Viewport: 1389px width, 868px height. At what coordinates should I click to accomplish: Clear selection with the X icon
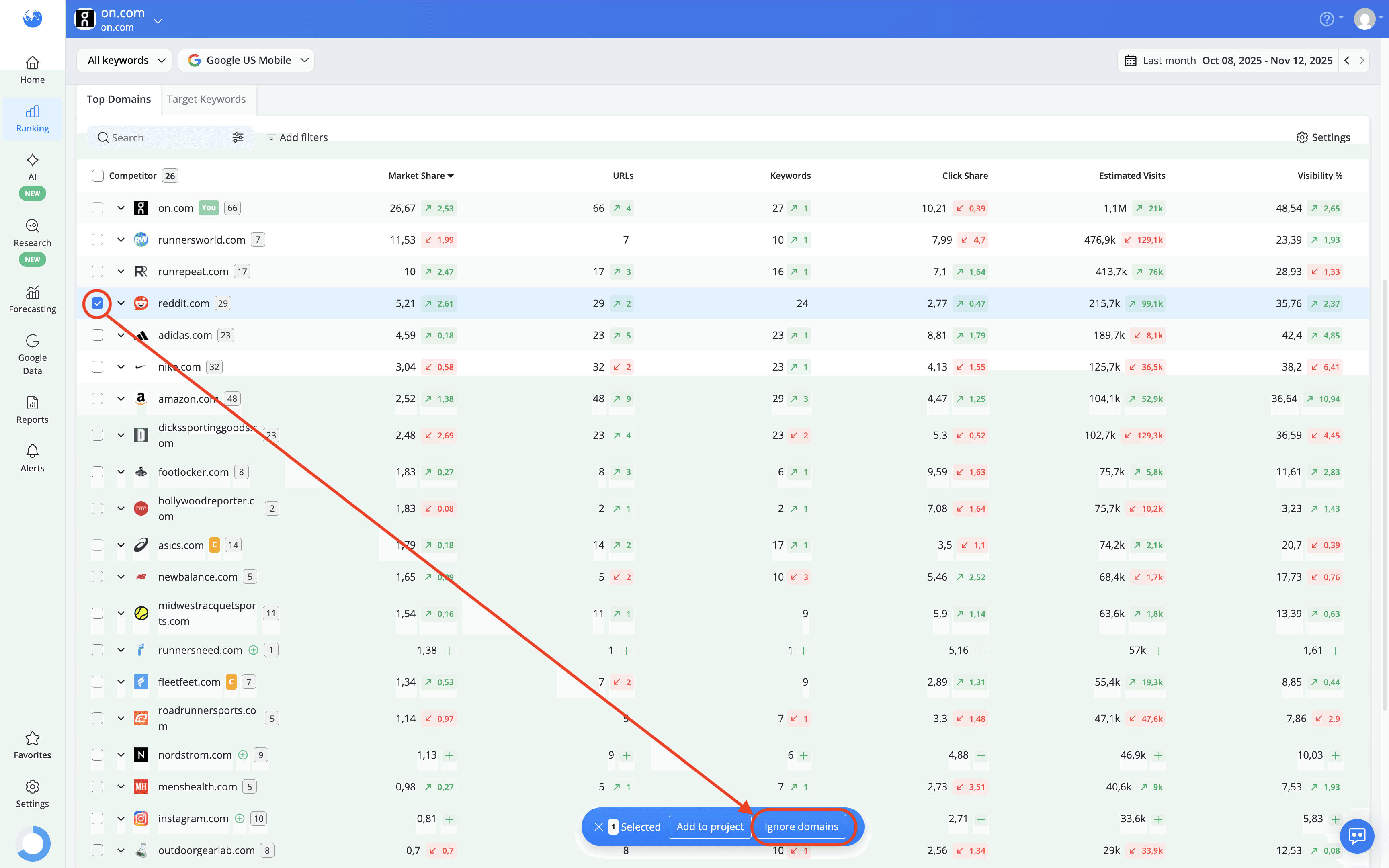[x=598, y=827]
